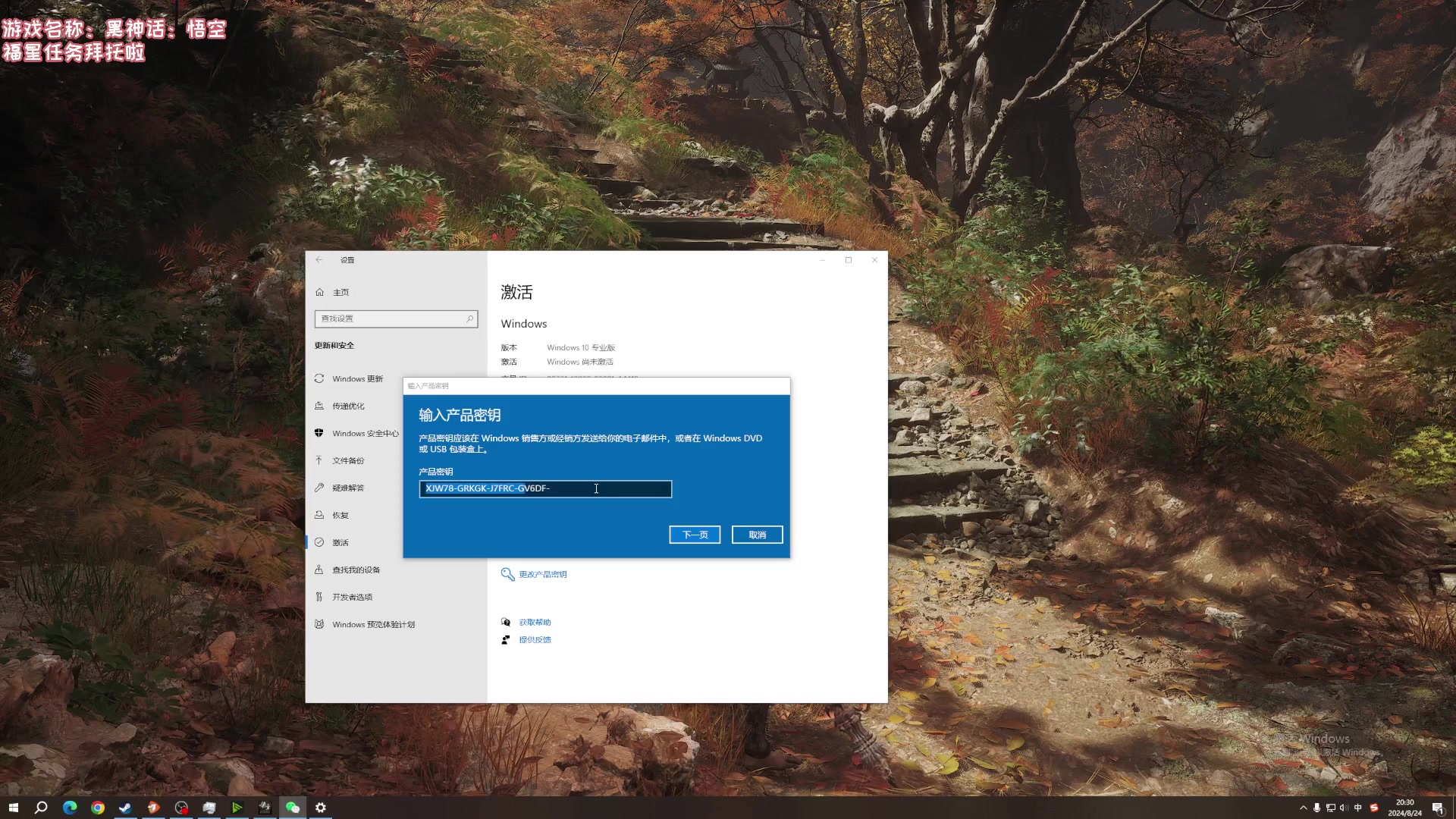
Task: Click the product key input field
Action: 545,489
